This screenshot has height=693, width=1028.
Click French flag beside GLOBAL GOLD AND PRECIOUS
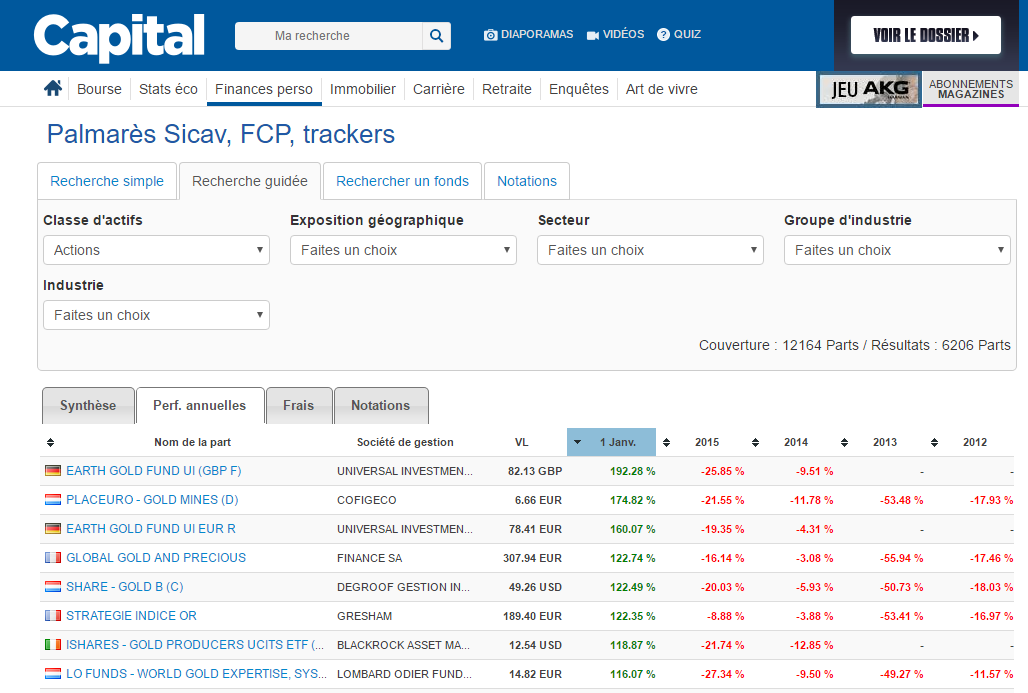[53, 557]
